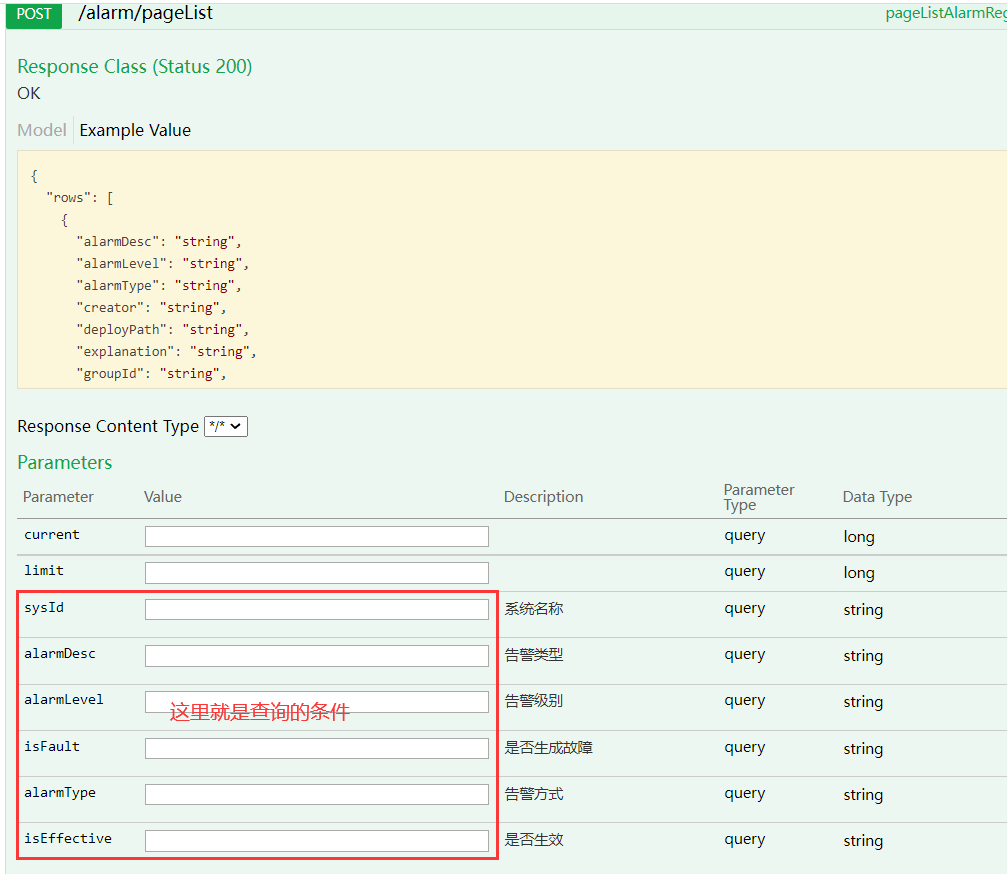Screen dimensions: 1007x874
Task: Click the green POST method badge
Action: pos(34,14)
